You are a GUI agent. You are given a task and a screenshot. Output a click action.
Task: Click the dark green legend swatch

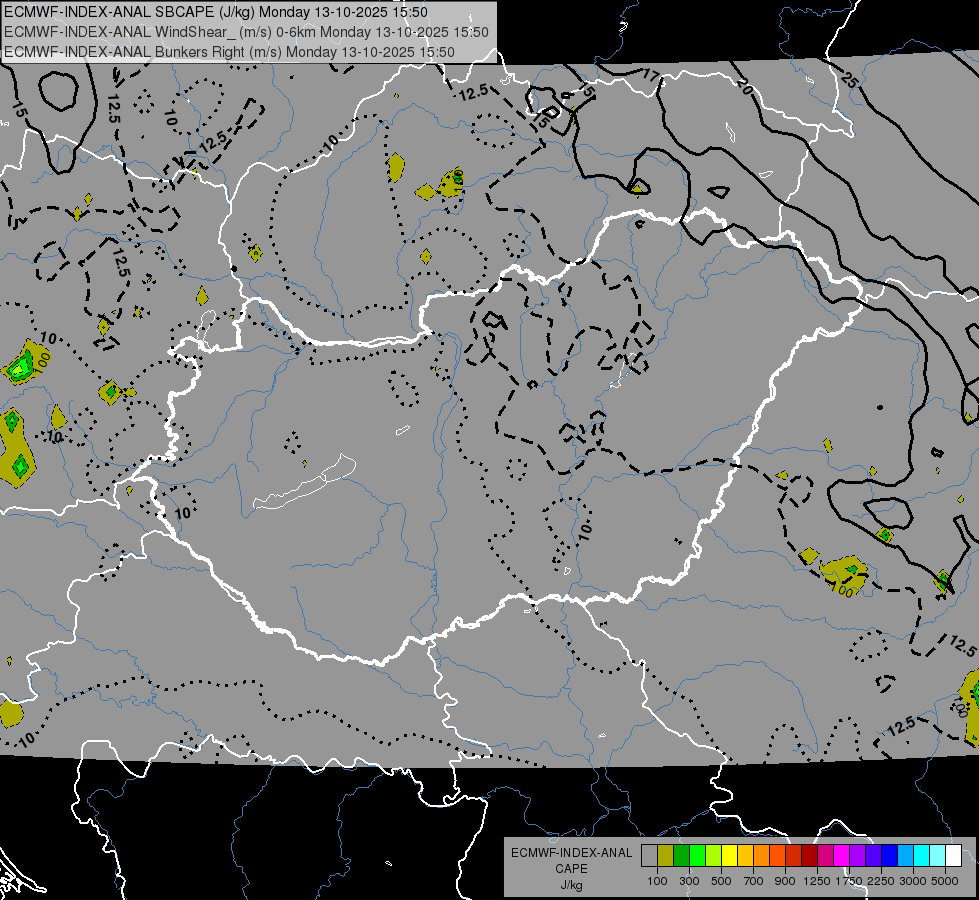pyautogui.click(x=682, y=856)
